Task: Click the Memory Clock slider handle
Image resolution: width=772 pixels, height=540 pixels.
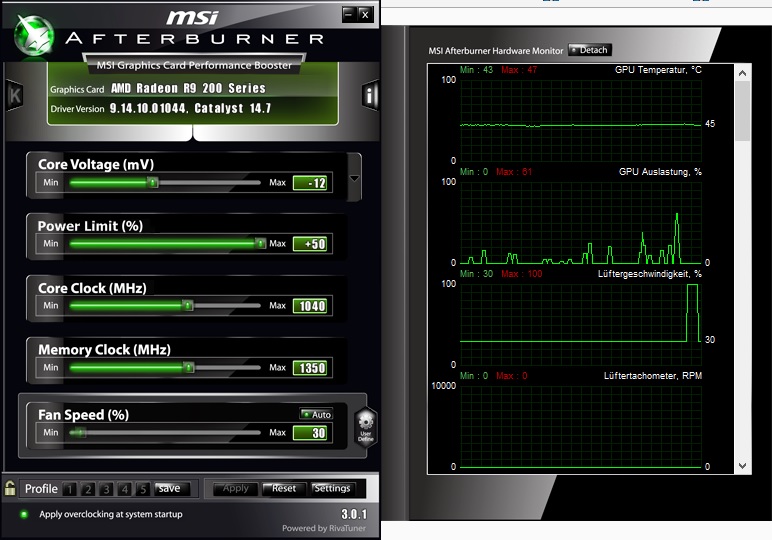Action: [x=188, y=367]
